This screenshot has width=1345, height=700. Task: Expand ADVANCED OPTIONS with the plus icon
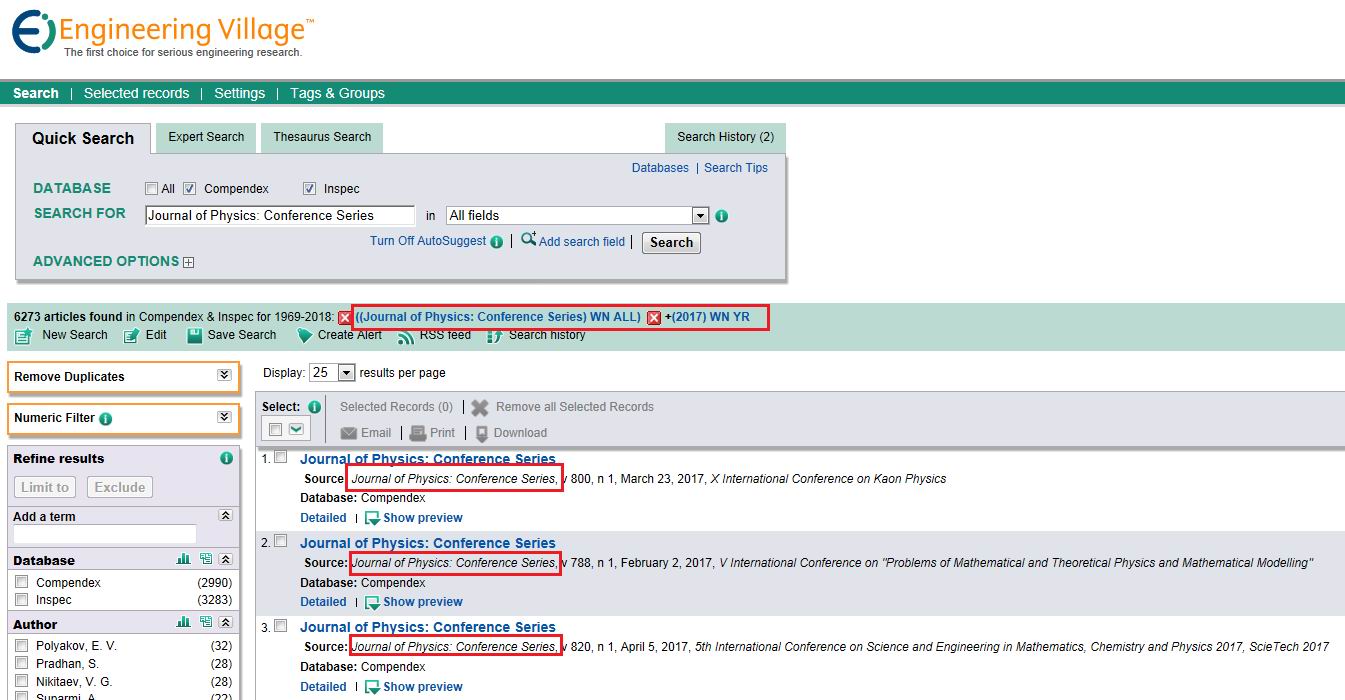(x=188, y=262)
